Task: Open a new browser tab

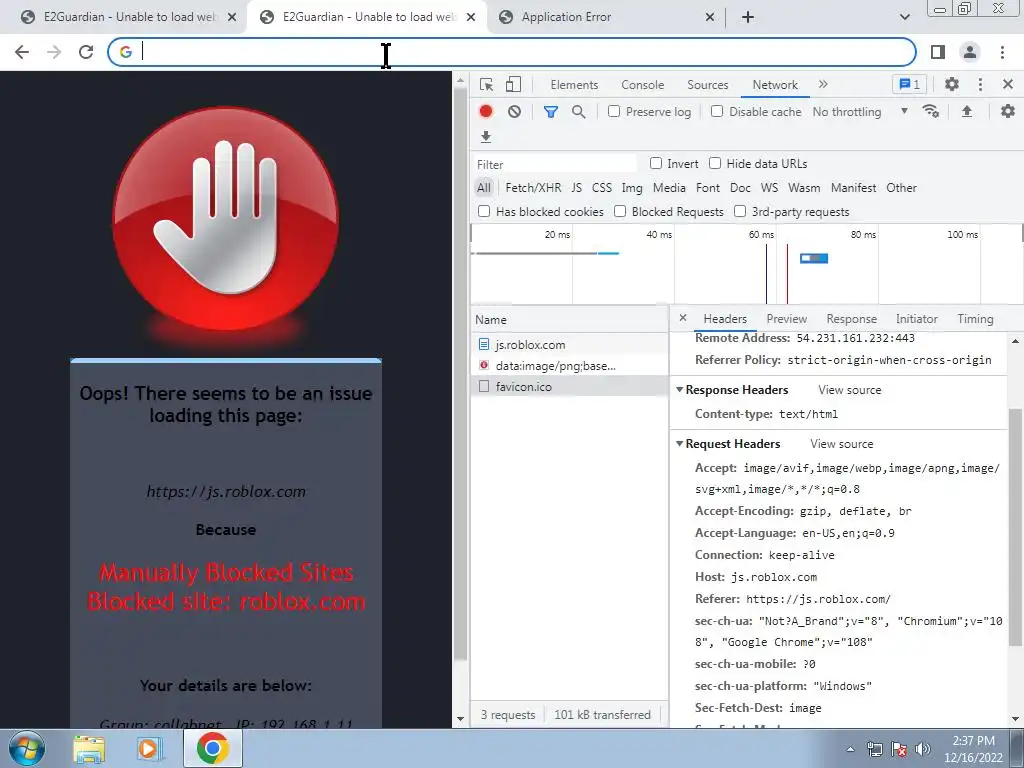Action: pyautogui.click(x=748, y=17)
